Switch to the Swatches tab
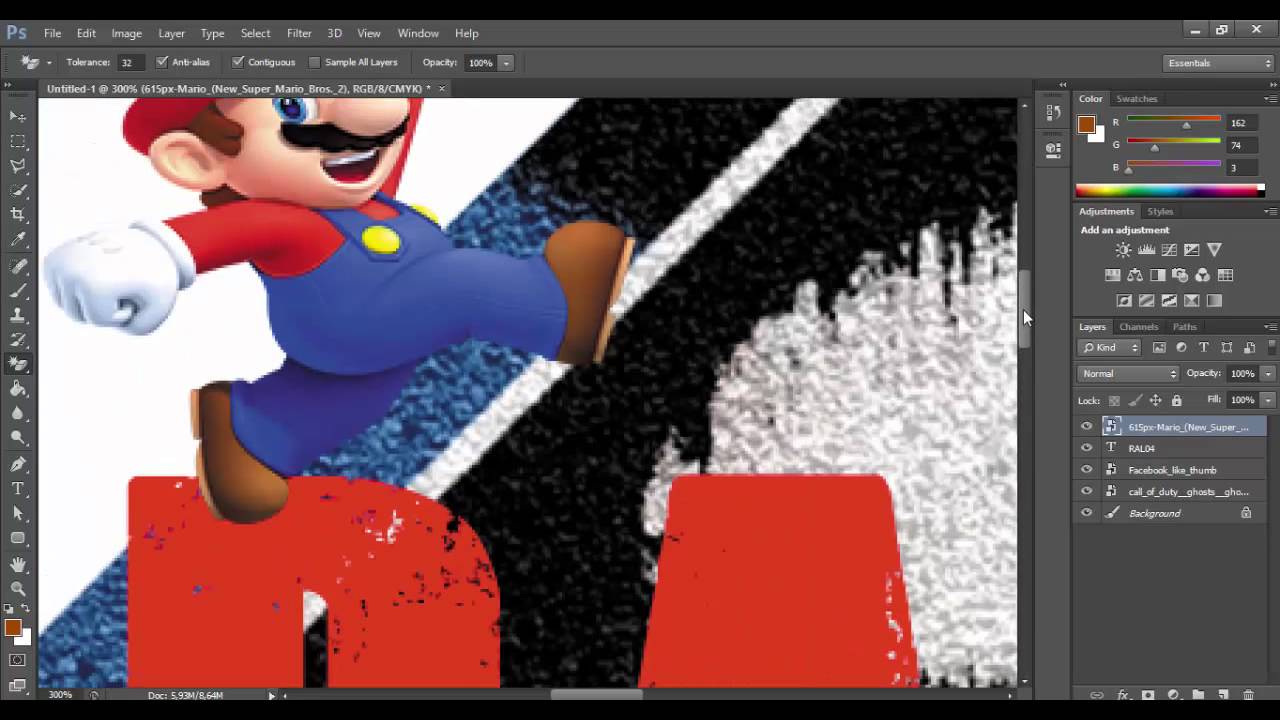Viewport: 1280px width, 720px height. pyautogui.click(x=1136, y=99)
